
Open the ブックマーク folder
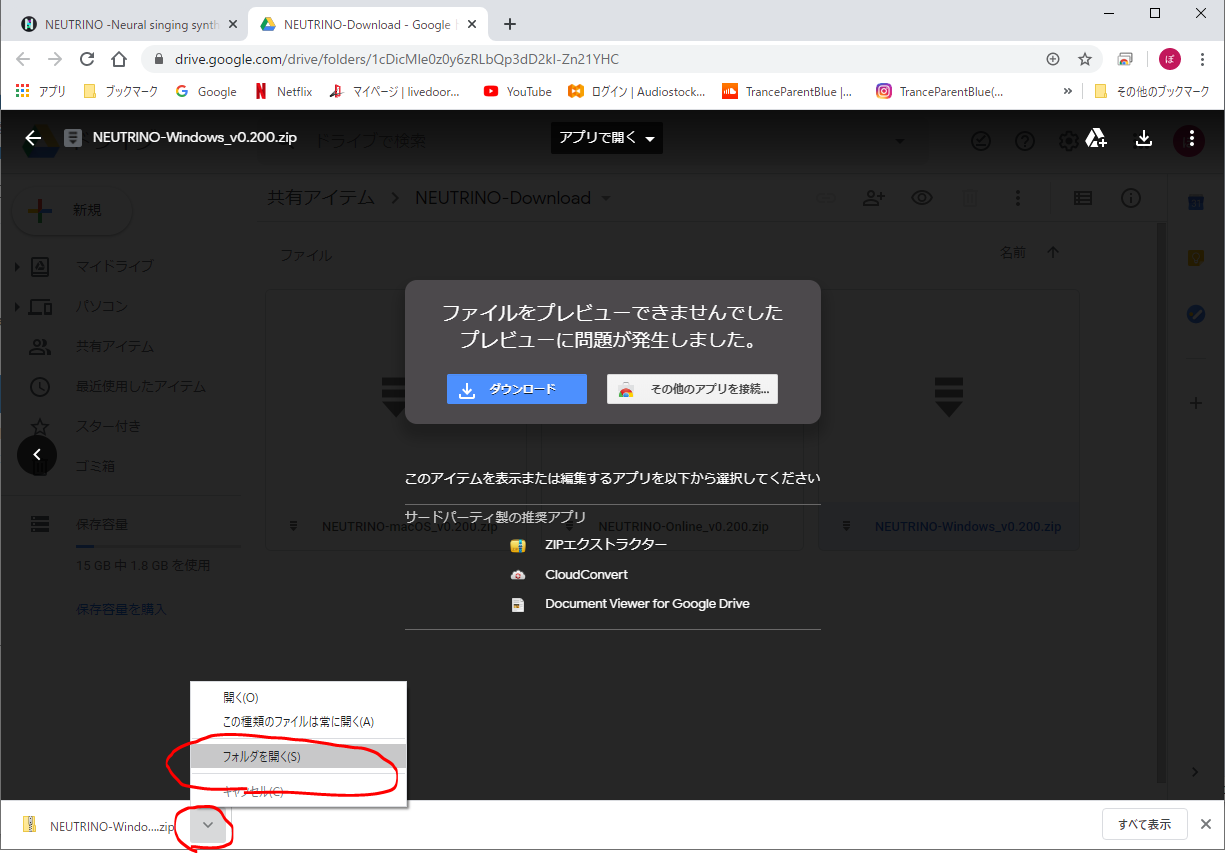[x=121, y=91]
